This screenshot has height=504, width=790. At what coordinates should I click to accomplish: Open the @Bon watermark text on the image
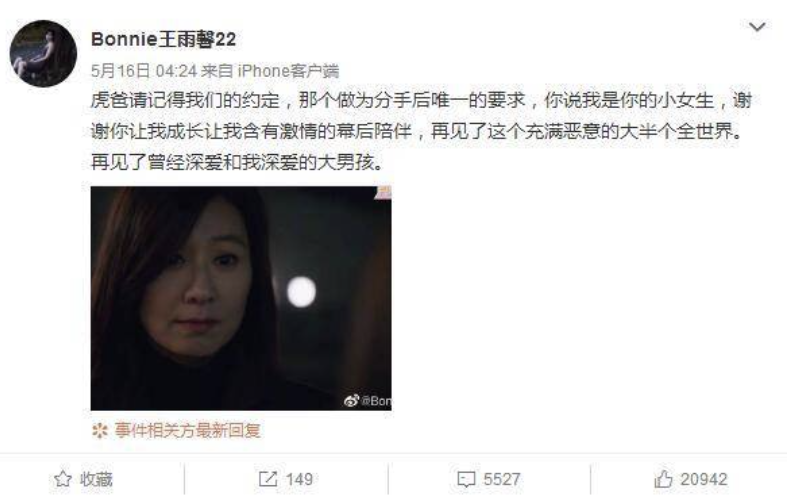pyautogui.click(x=376, y=401)
